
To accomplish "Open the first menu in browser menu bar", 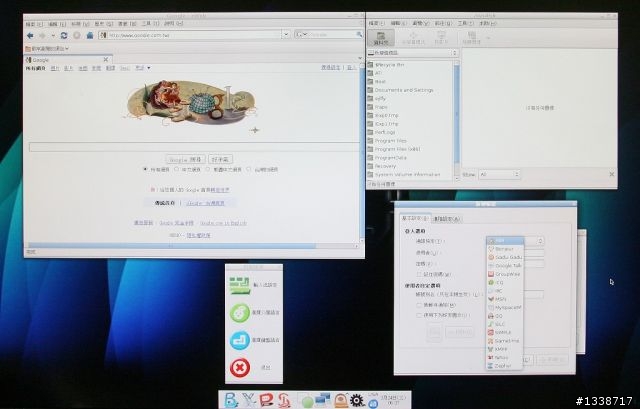I will tap(34, 24).
